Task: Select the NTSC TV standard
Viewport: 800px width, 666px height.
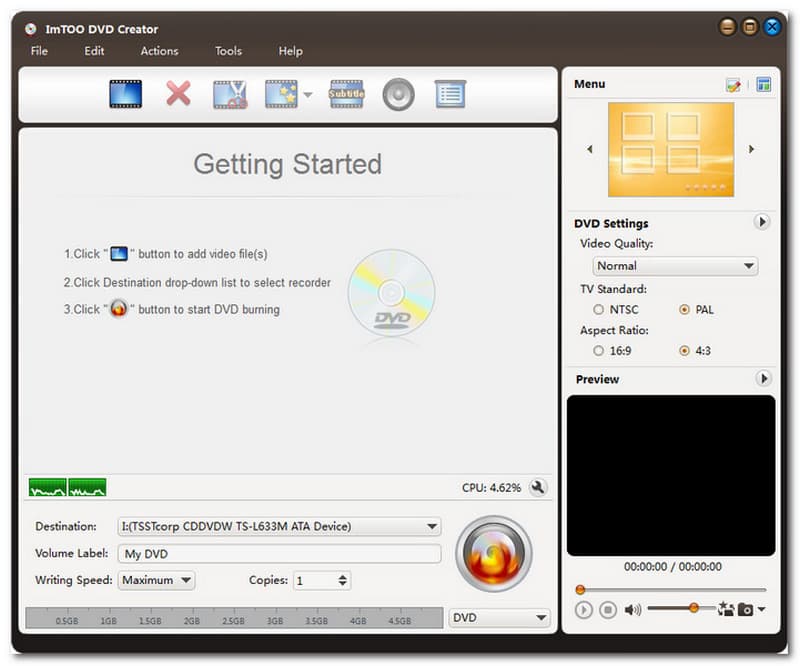Action: (x=599, y=310)
